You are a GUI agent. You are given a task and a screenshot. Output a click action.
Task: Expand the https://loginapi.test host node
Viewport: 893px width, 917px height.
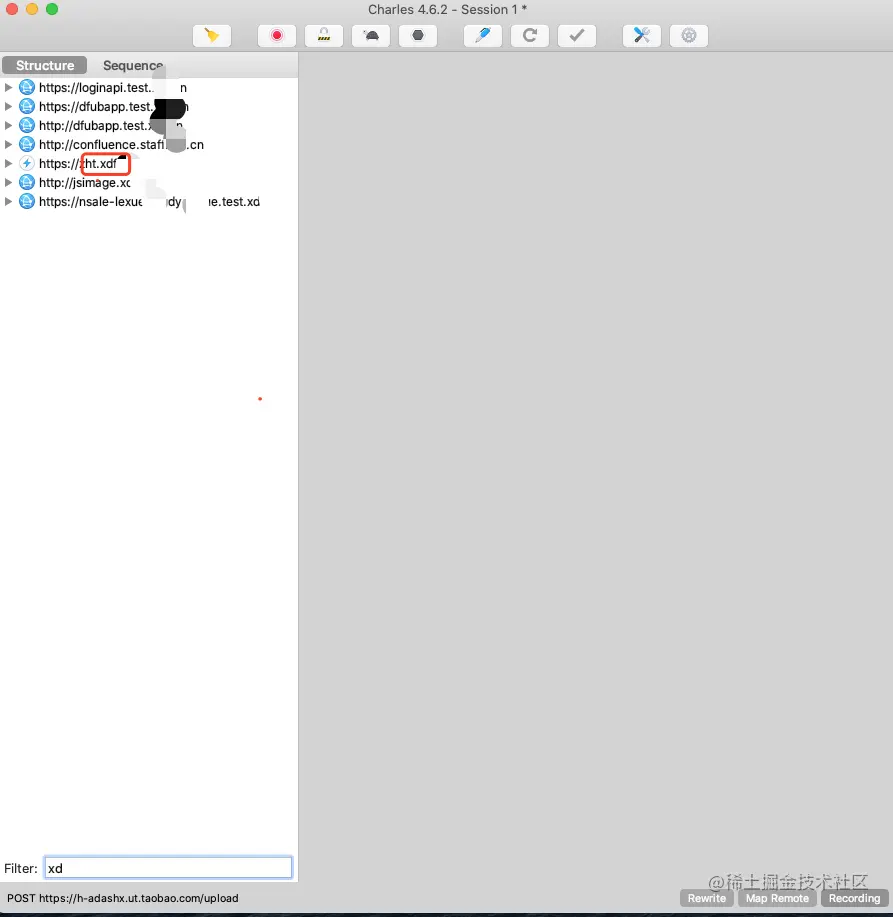pyautogui.click(x=8, y=88)
